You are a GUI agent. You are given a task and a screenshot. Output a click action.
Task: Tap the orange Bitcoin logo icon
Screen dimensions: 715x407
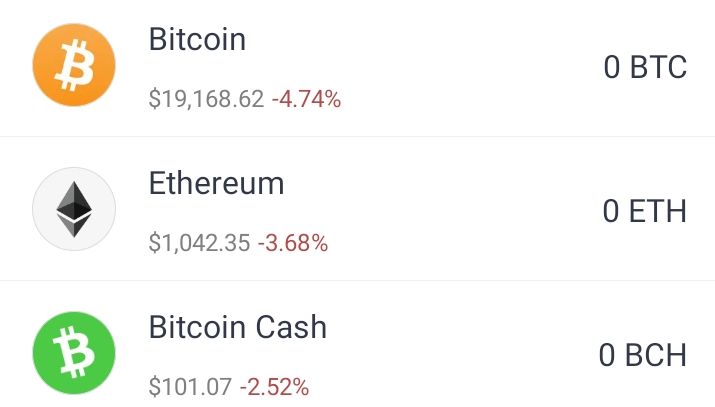[x=74, y=65]
